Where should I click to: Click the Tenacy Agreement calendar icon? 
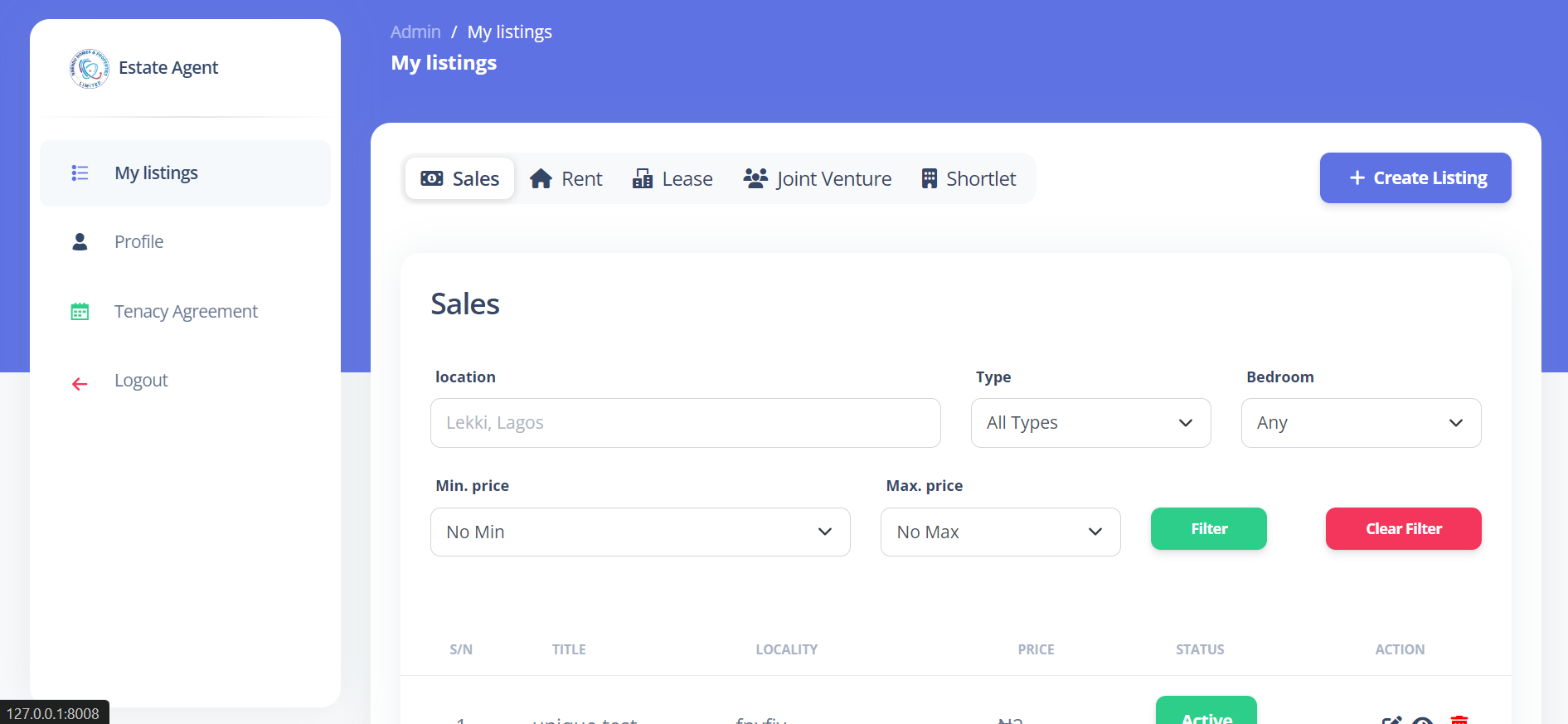point(80,312)
